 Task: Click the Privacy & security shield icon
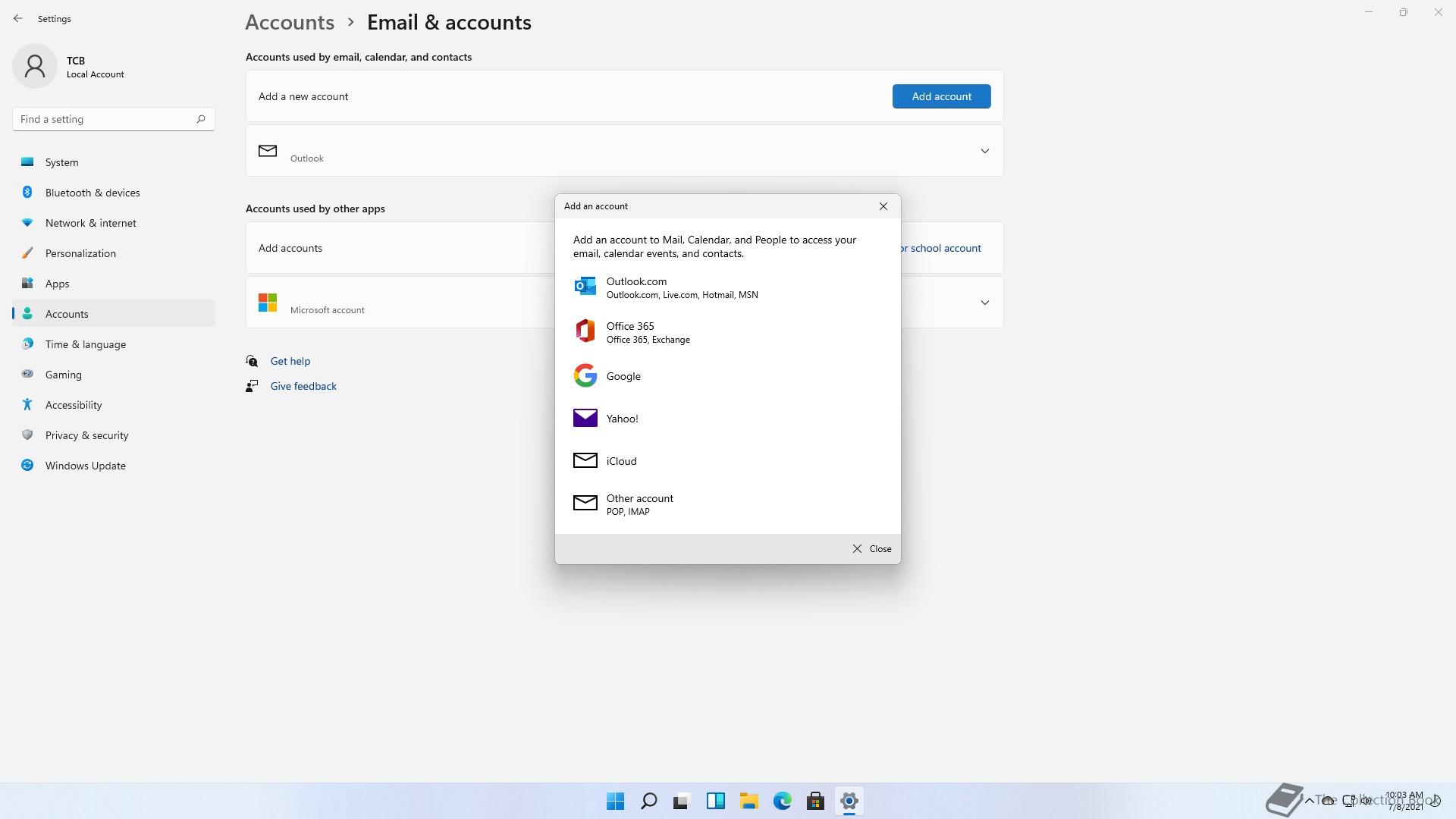coord(27,435)
